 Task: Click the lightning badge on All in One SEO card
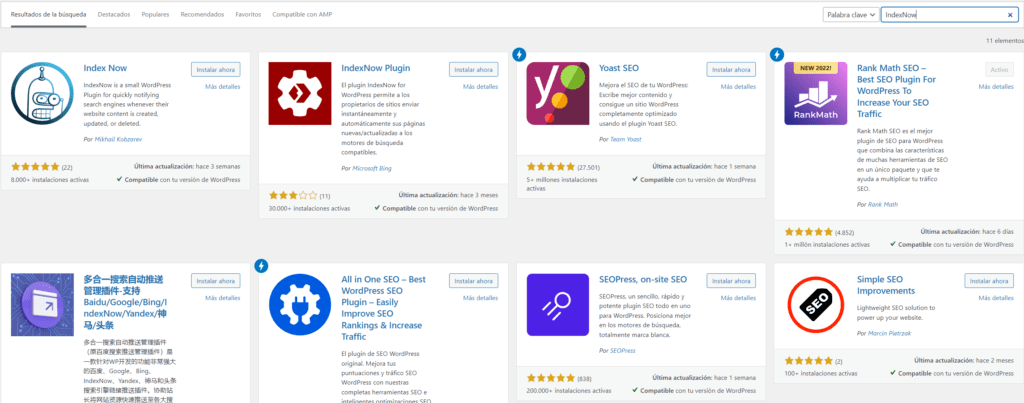pyautogui.click(x=261, y=266)
